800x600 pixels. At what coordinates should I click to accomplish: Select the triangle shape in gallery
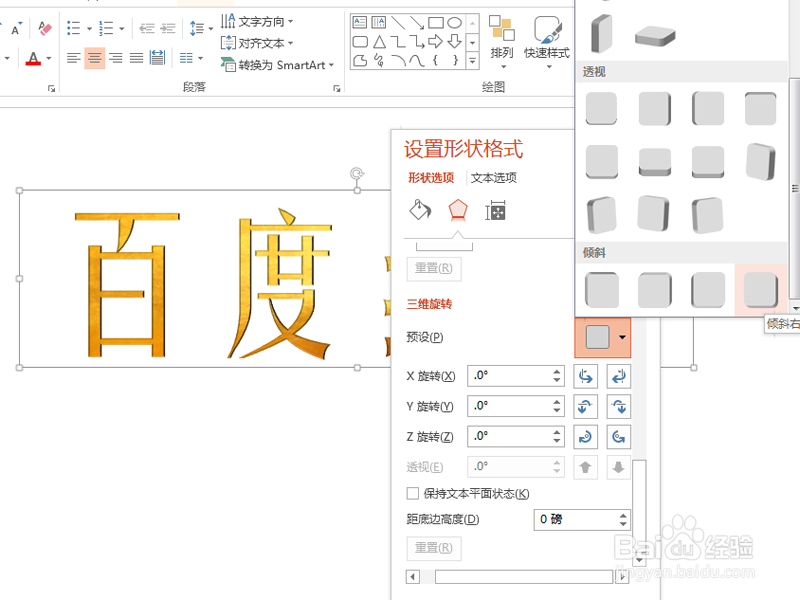click(379, 41)
